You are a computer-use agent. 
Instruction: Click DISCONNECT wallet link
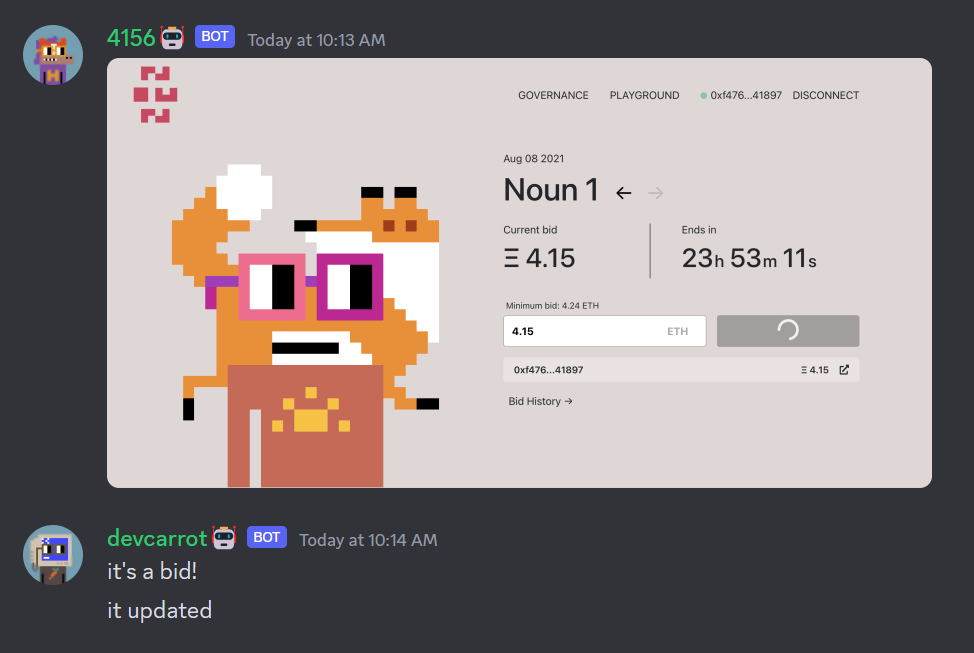point(826,95)
